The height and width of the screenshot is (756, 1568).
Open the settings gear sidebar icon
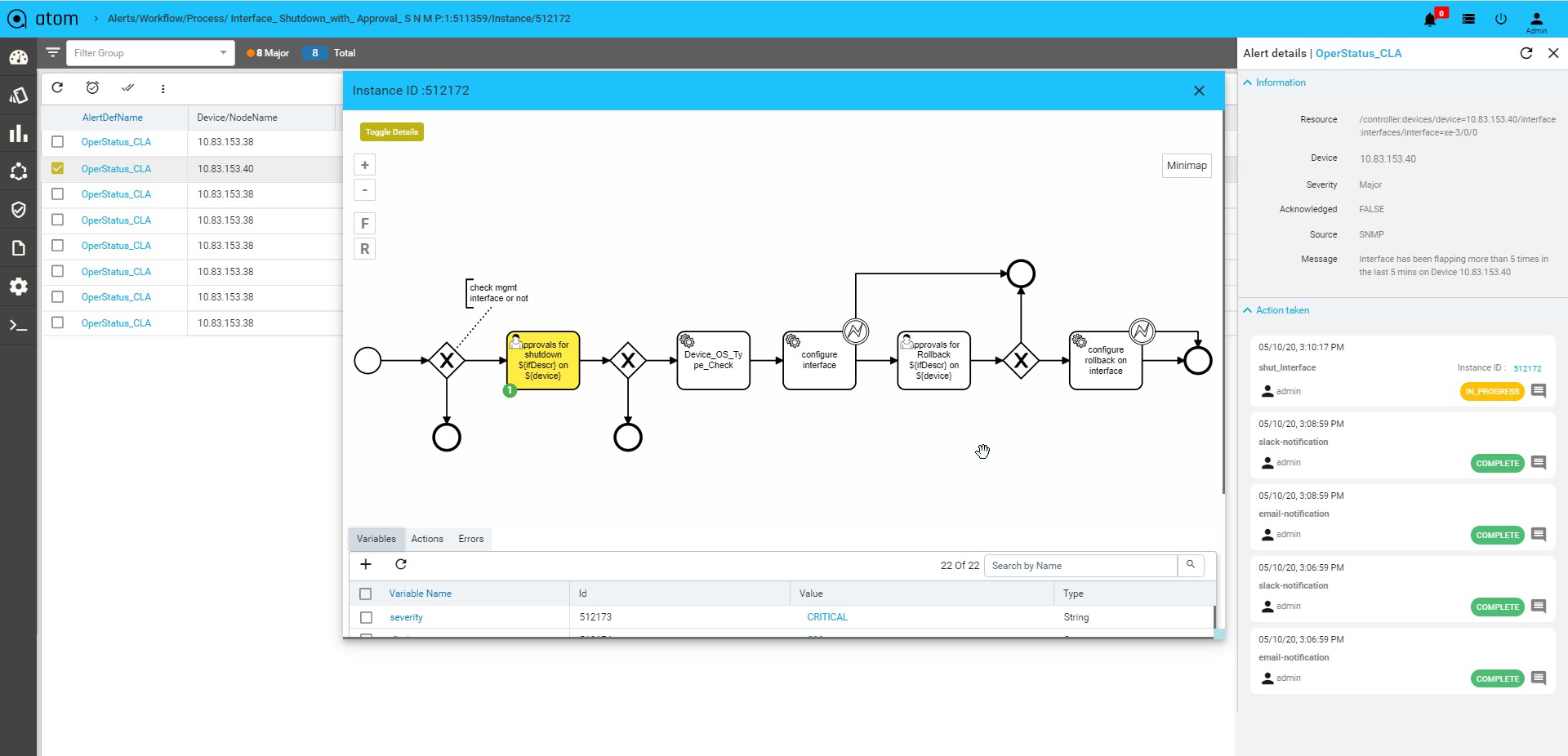click(x=18, y=287)
